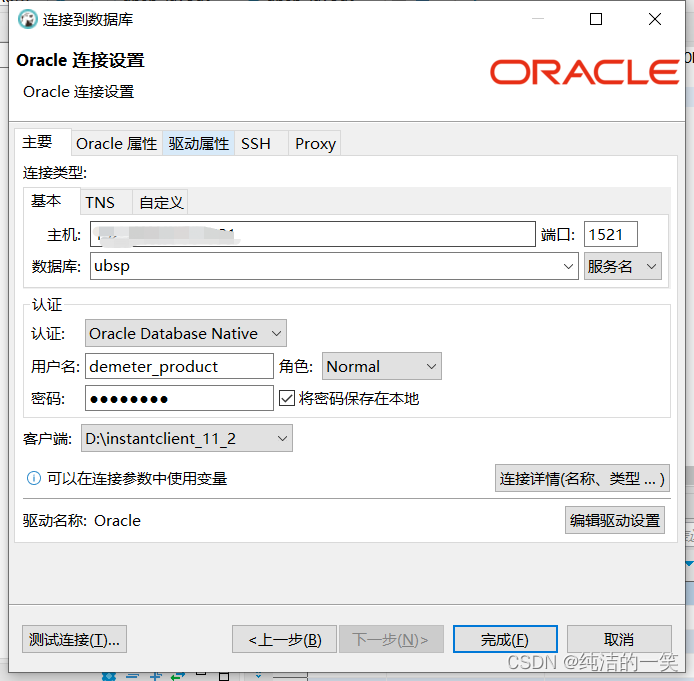This screenshot has height=681, width=694.
Task: Switch to the 主要 main tab
Action: click(42, 142)
